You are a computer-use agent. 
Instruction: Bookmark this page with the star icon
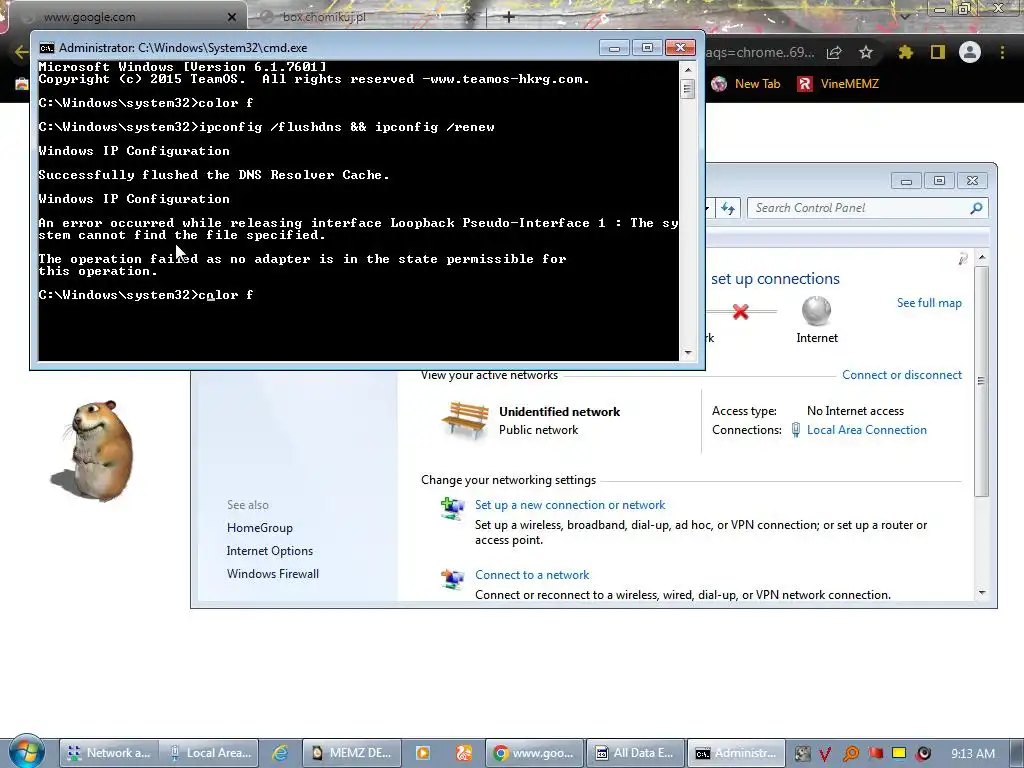click(866, 52)
